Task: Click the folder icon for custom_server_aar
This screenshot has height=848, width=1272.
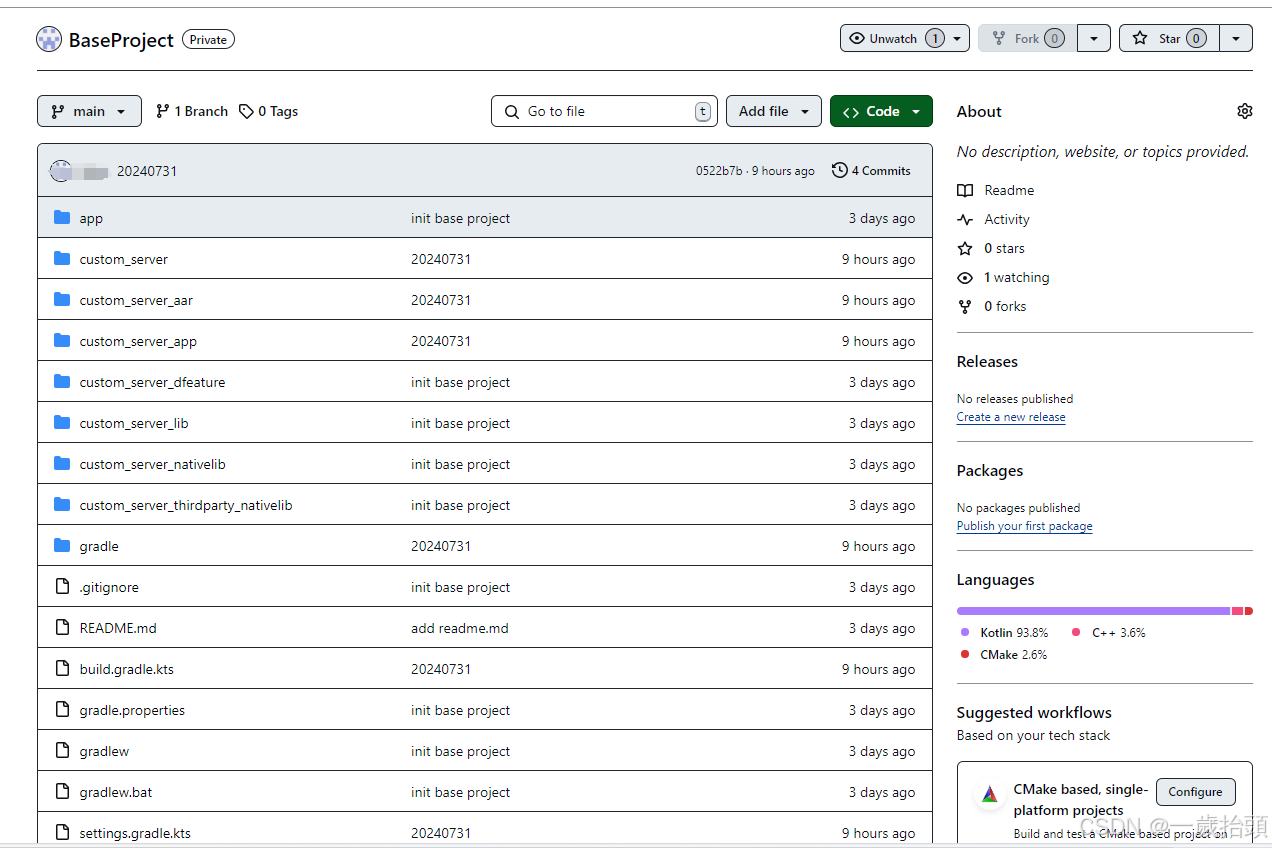Action: pyautogui.click(x=62, y=299)
